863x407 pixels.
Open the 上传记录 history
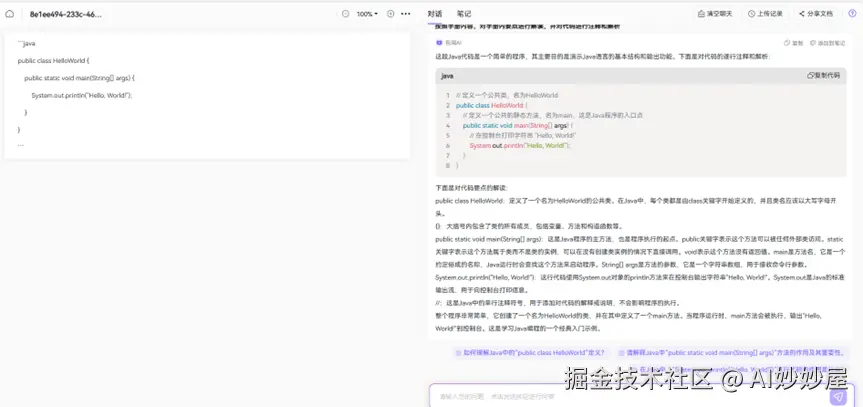pyautogui.click(x=765, y=14)
